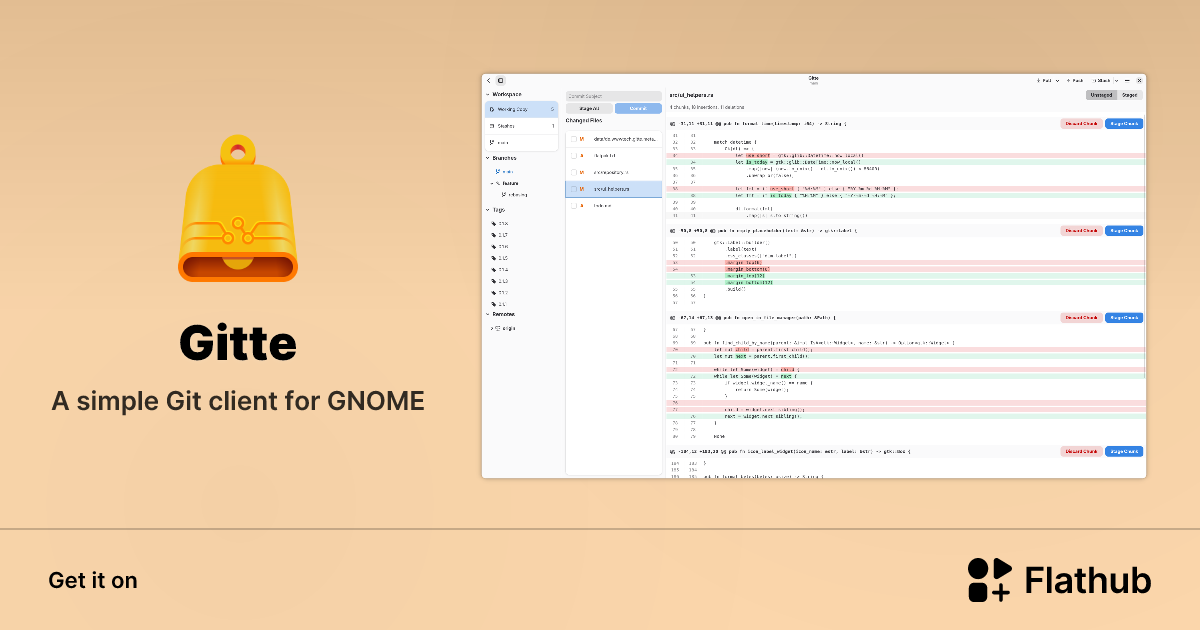Switch to the Unstaged tab
The height and width of the screenshot is (630, 1200).
tap(1101, 95)
